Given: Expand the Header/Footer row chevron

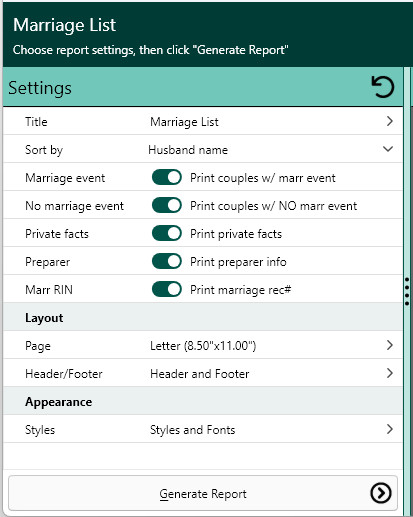Looking at the screenshot, I should click(x=390, y=373).
